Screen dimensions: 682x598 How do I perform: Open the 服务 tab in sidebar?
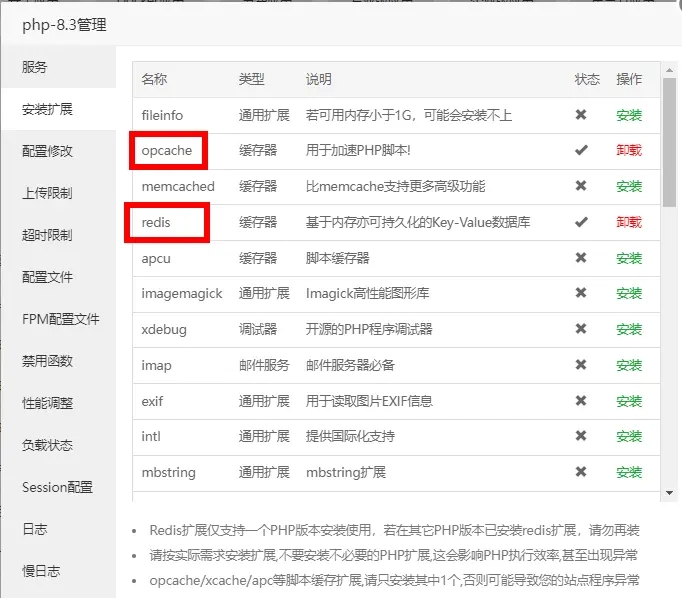pos(59,67)
